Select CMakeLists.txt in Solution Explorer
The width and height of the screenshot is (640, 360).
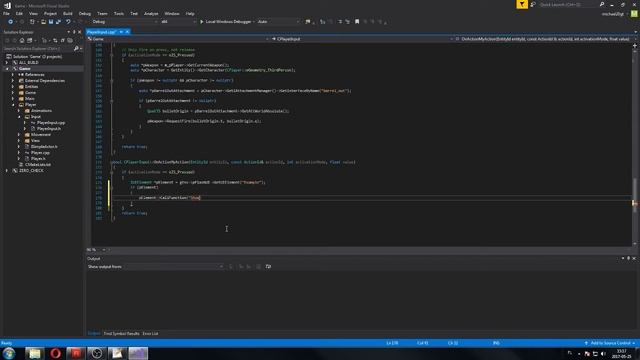pos(38,164)
